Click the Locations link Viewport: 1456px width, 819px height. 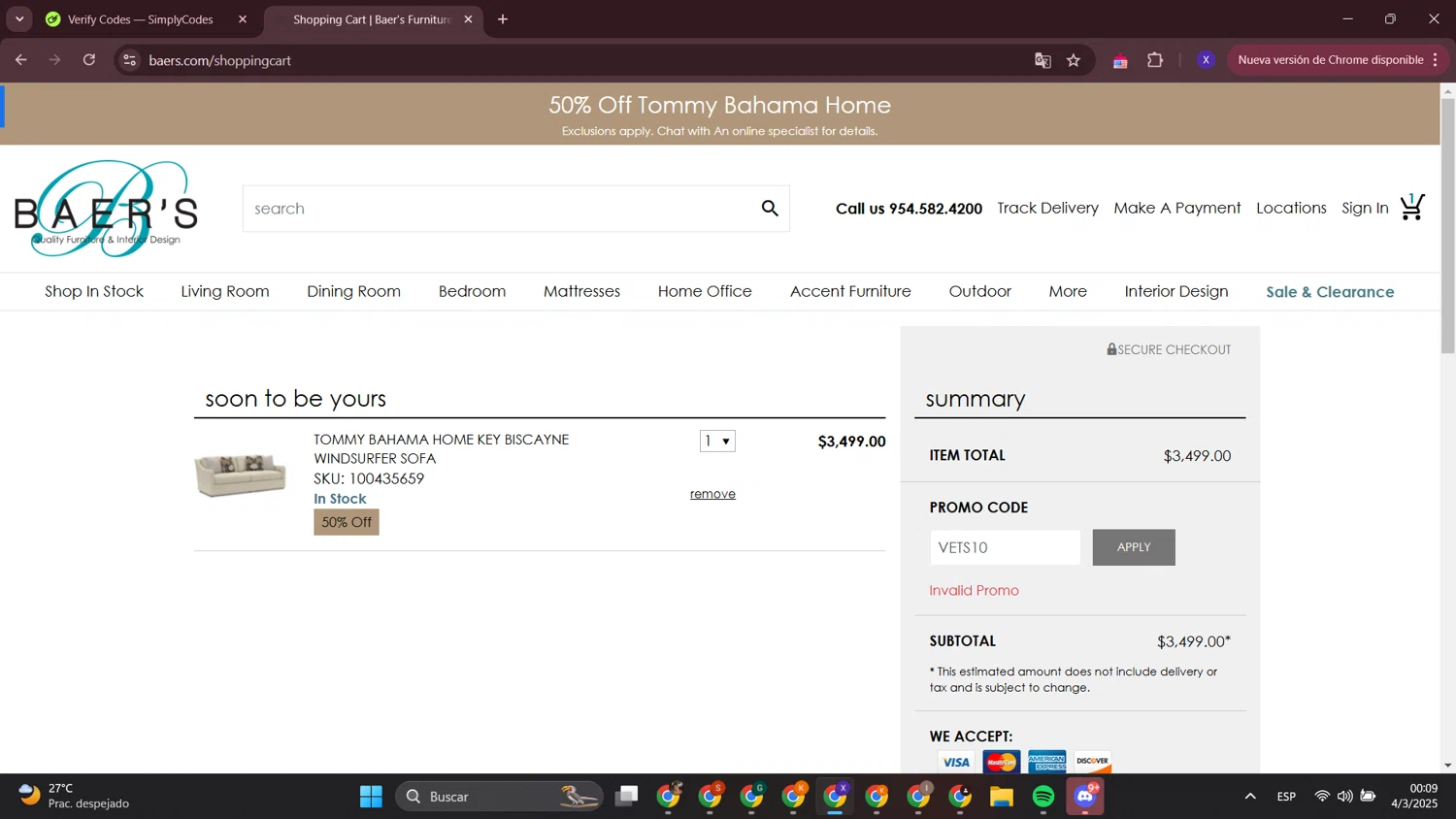point(1291,208)
